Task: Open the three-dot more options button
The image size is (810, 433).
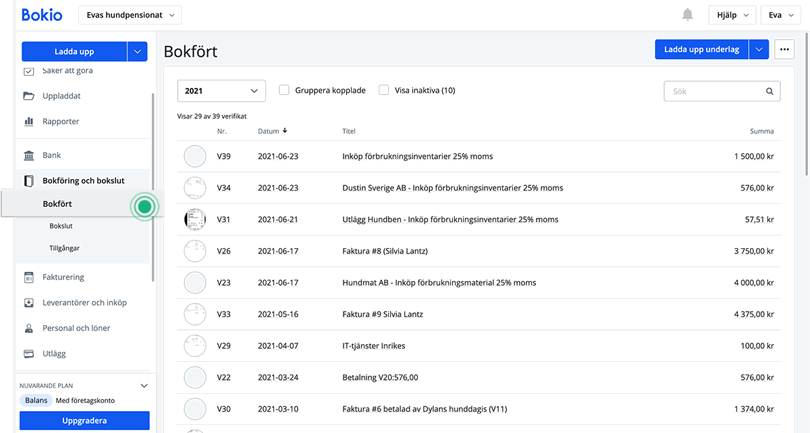Action: 784,49
